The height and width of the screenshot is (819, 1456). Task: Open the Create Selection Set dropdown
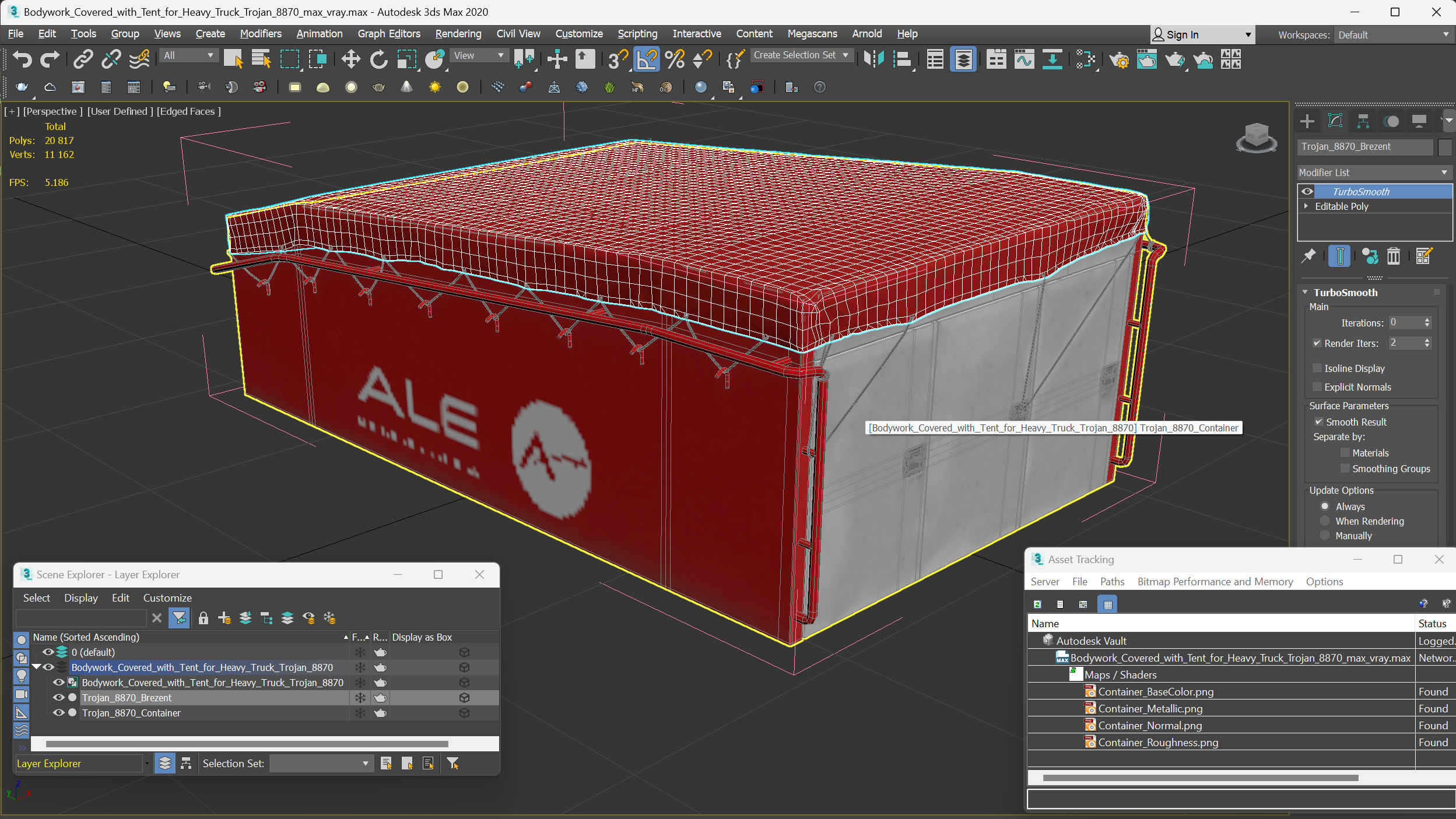click(801, 55)
